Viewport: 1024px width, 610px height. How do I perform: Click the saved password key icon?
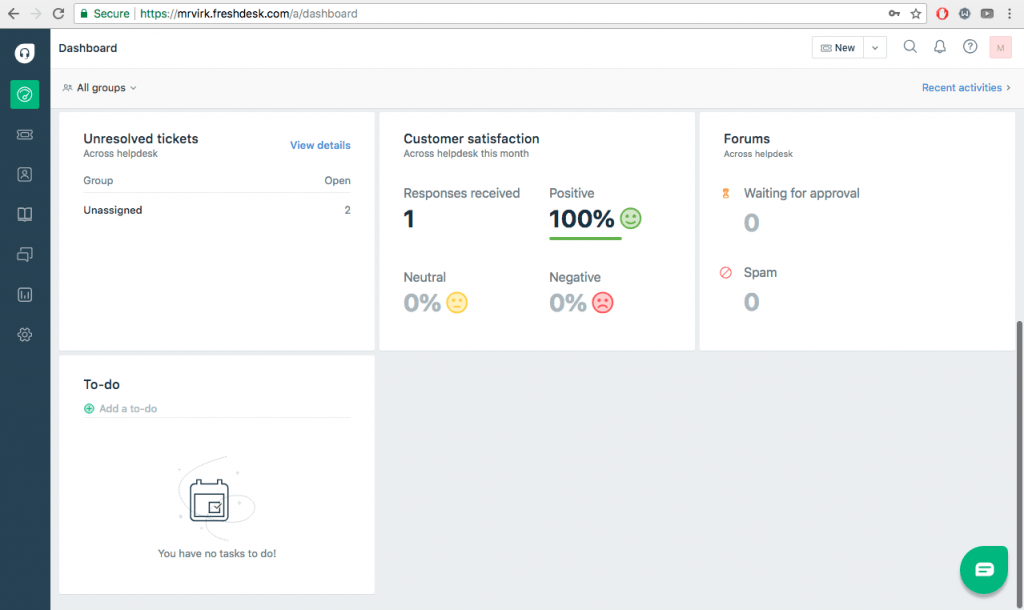point(894,14)
